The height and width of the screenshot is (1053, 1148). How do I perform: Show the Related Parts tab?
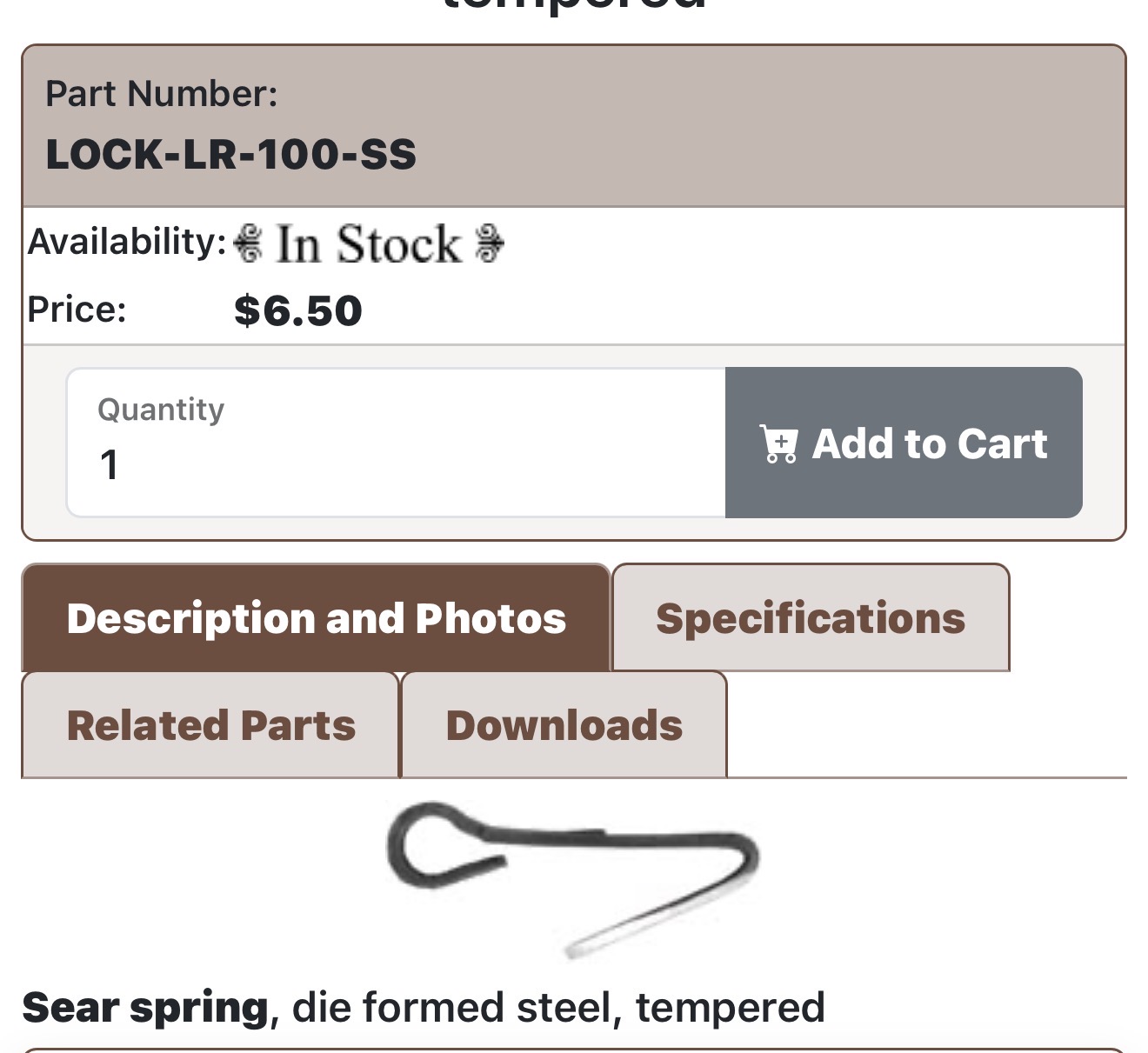(x=210, y=725)
